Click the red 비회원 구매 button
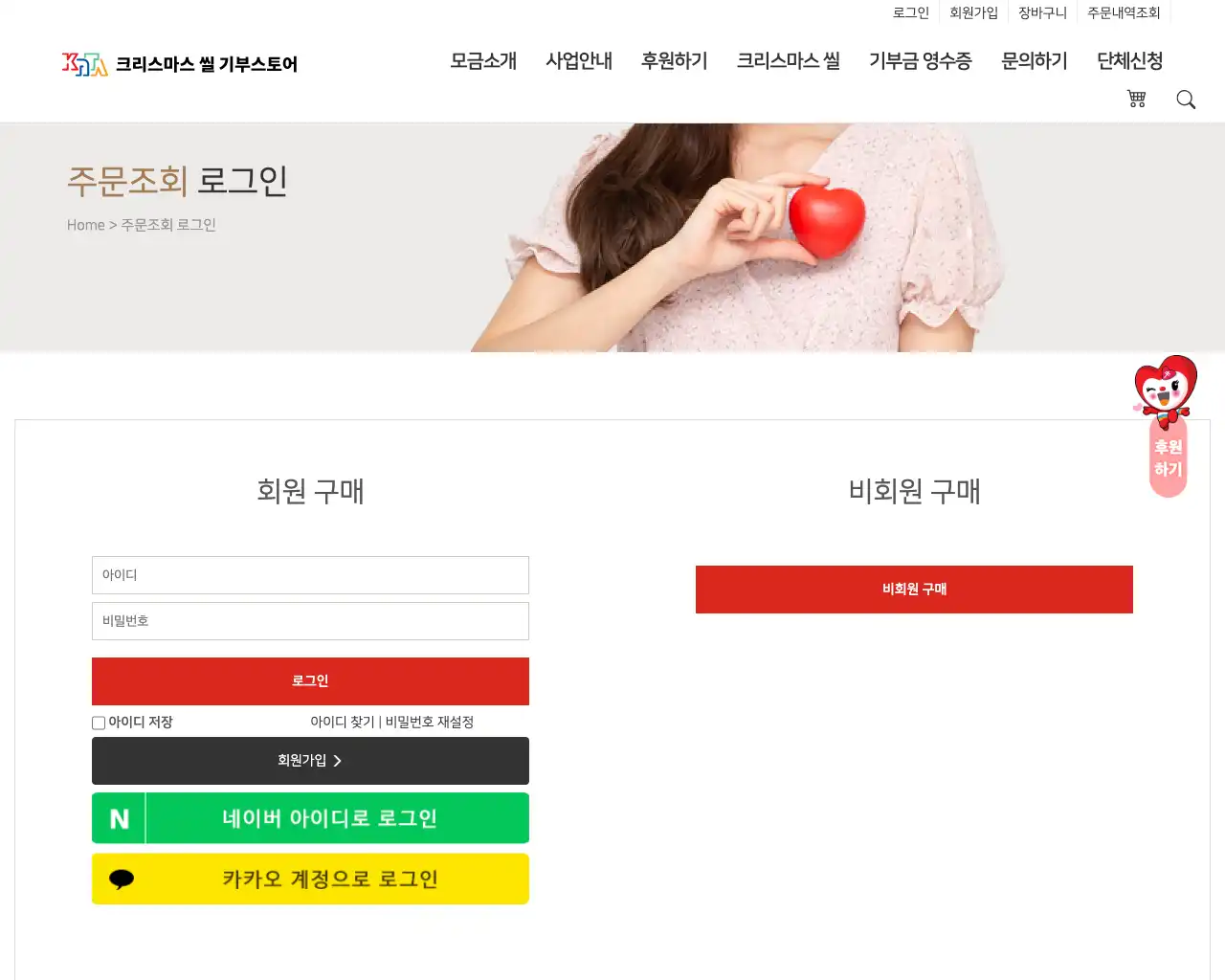The image size is (1225, 980). click(914, 590)
